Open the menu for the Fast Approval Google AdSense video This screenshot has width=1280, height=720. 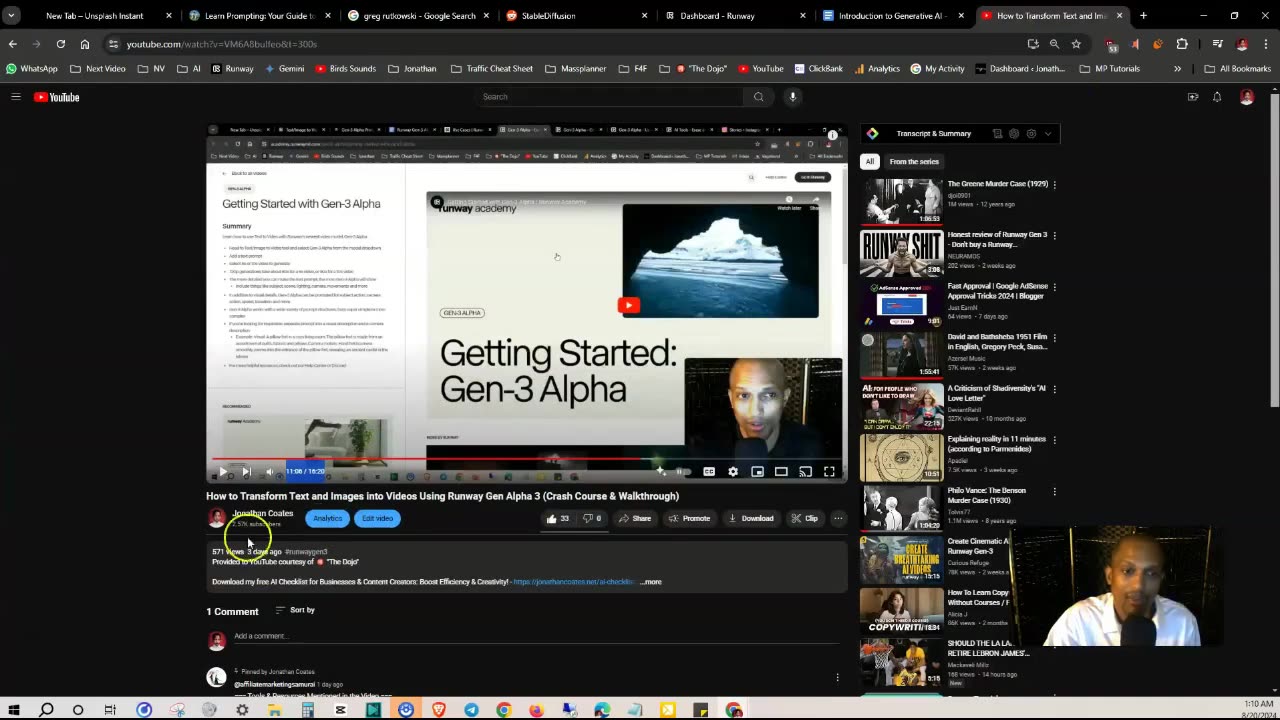(1054, 287)
